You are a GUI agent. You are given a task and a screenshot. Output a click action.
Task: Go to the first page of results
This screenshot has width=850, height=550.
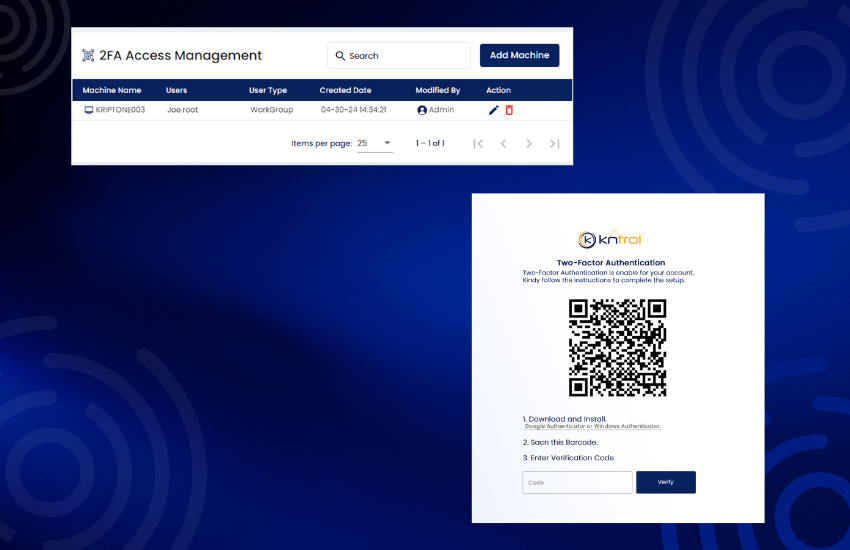tap(478, 144)
